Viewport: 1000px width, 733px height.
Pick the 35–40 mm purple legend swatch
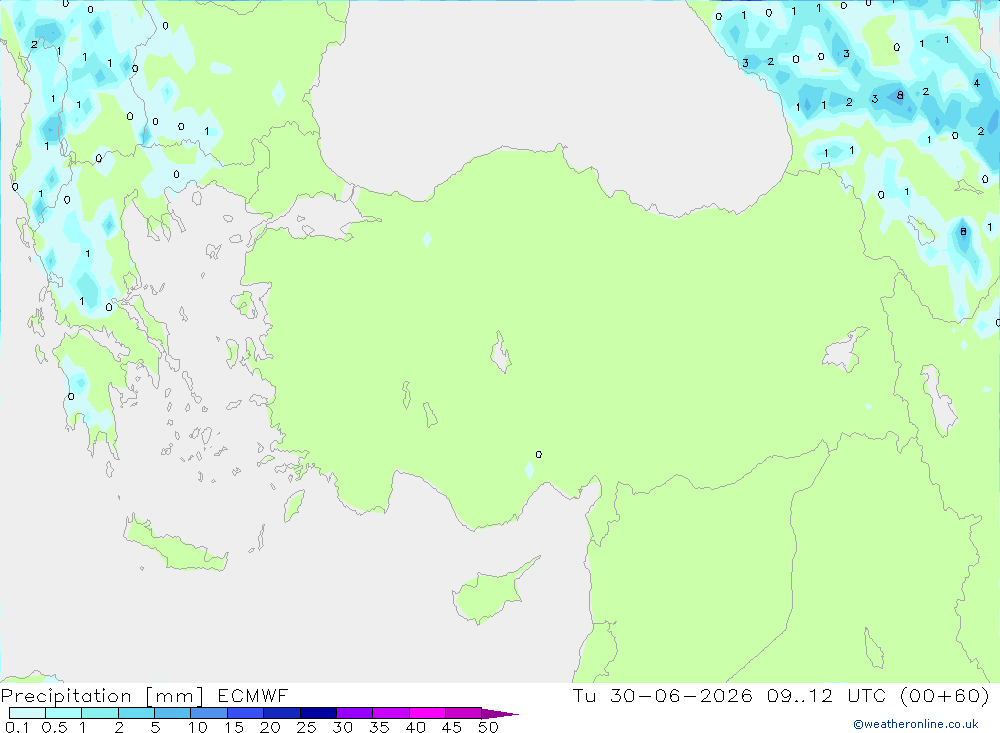391,713
